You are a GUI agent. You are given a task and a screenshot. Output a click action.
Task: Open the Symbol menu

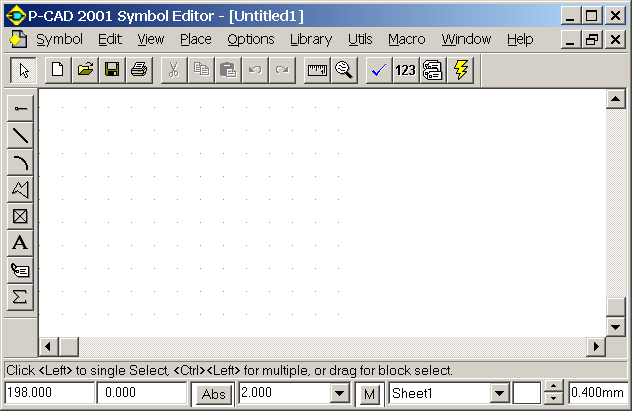59,39
